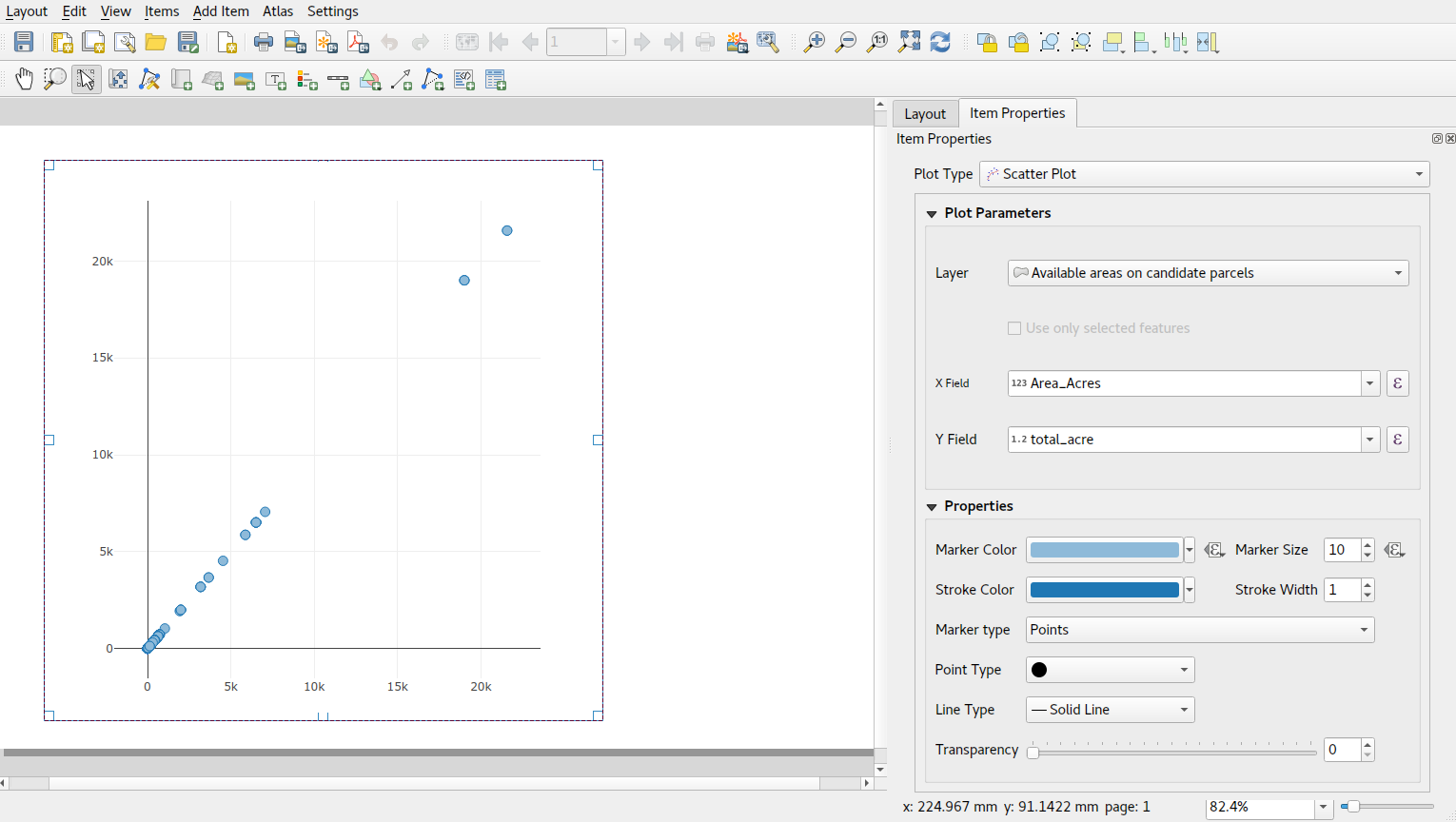Collapse the Plot Parameters section
Viewport: 1456px width, 822px height.
(931, 213)
